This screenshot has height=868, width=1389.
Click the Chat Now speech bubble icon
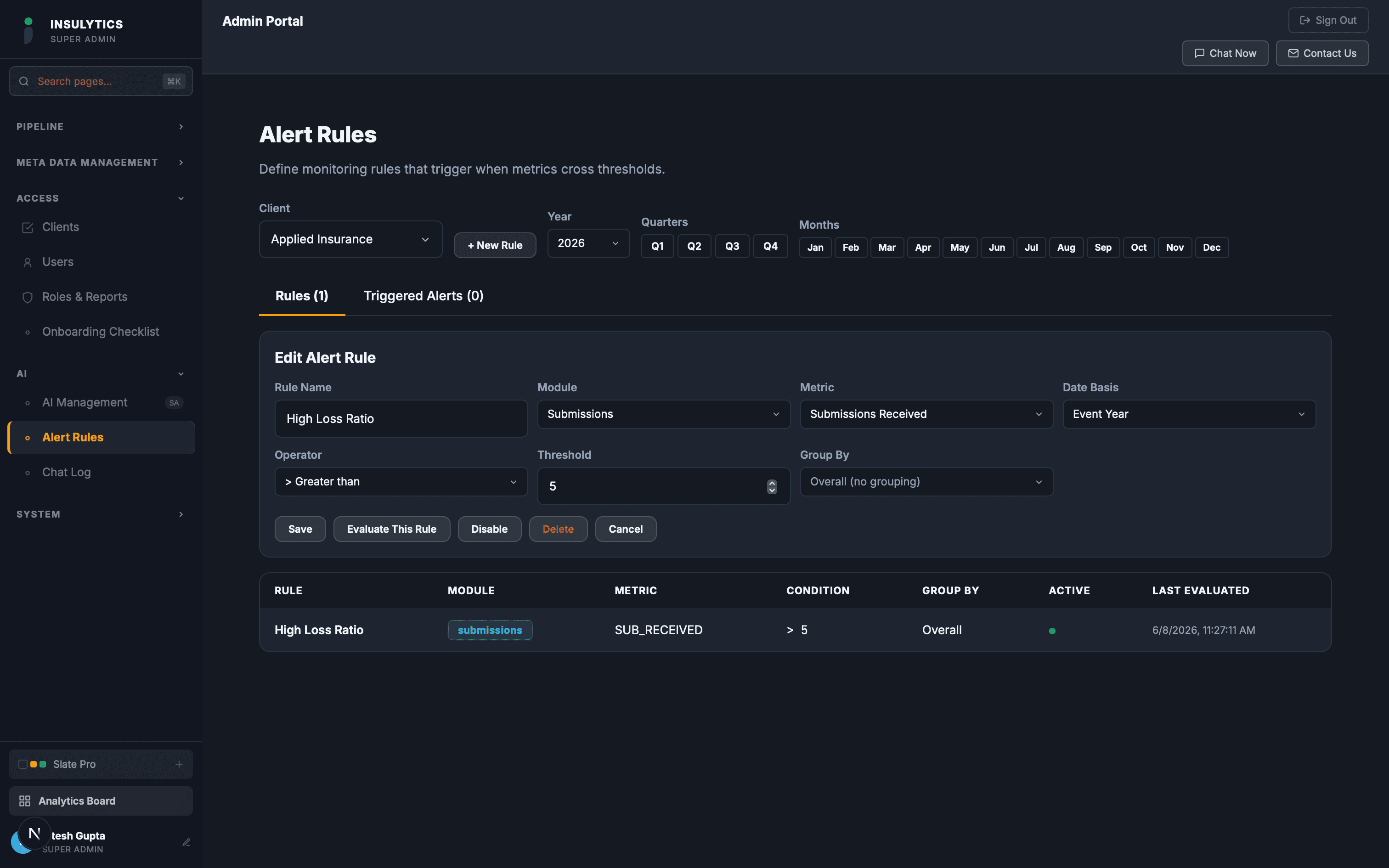click(1199, 53)
